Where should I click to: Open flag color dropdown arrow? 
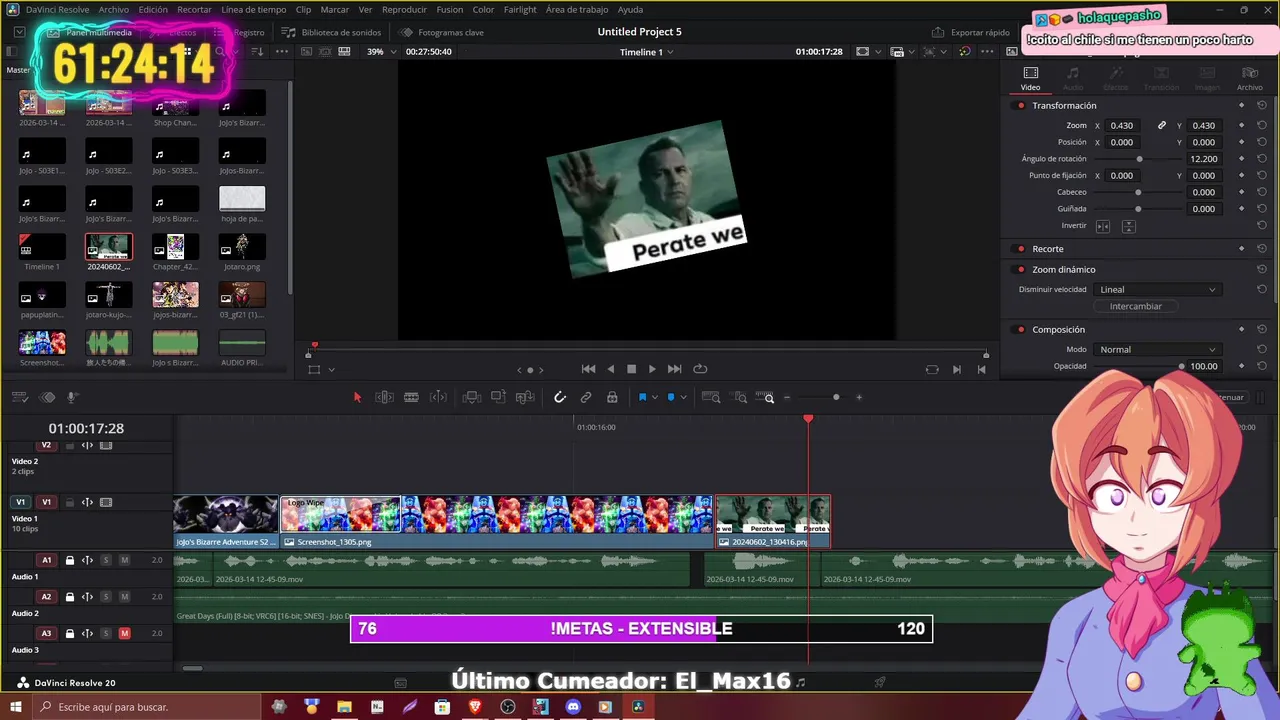pos(654,397)
